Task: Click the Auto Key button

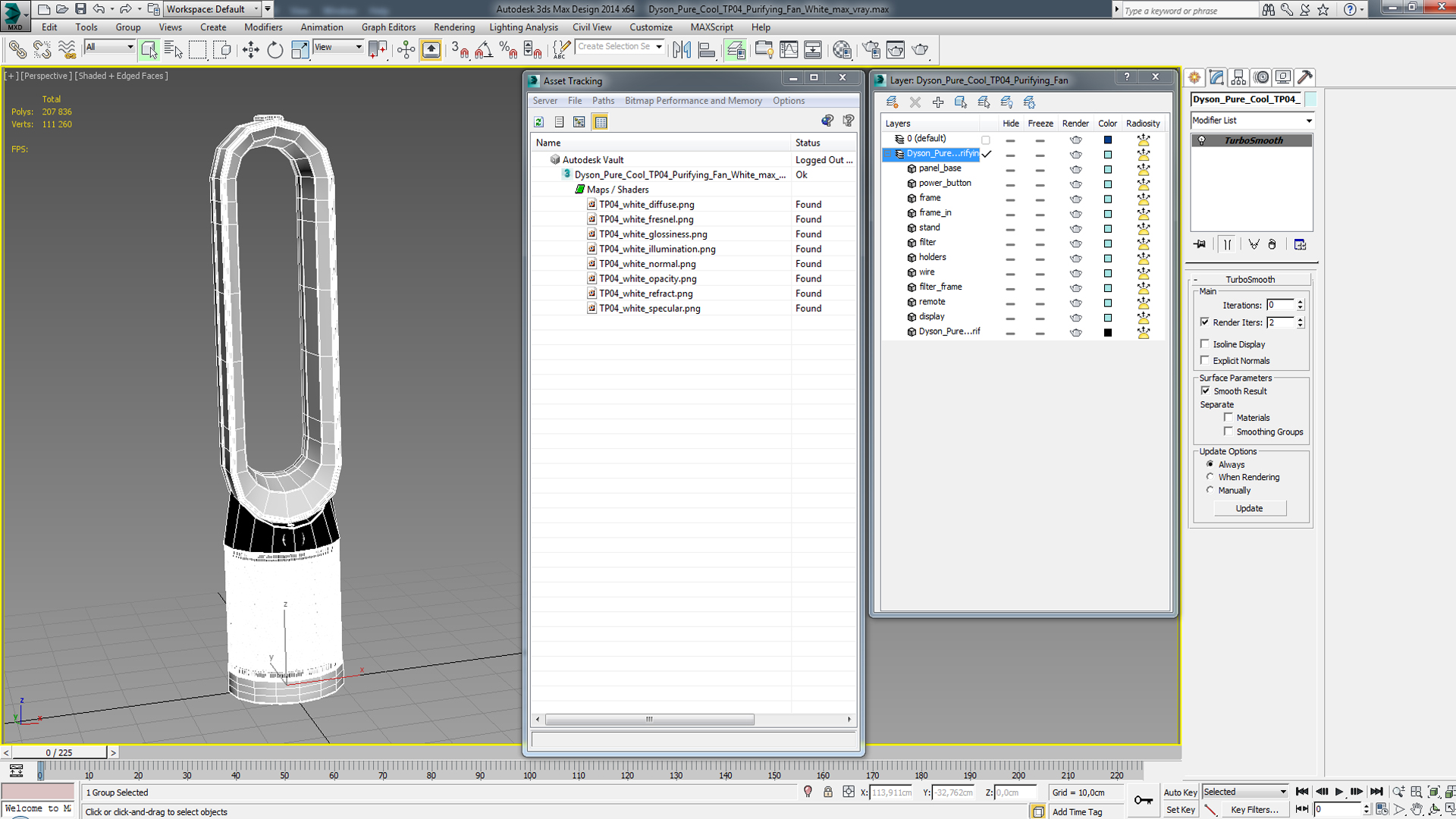Action: click(1180, 792)
